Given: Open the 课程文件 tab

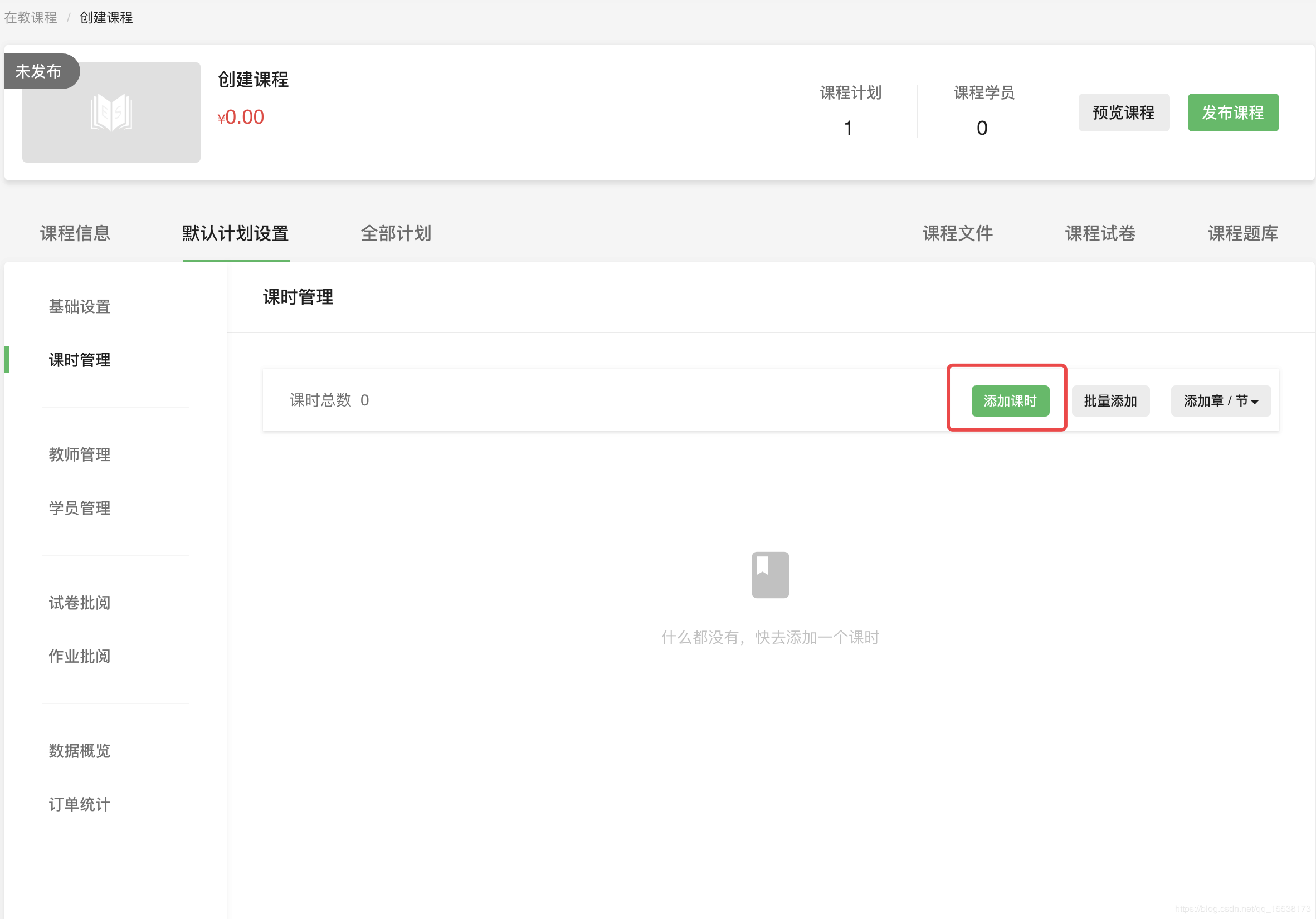Looking at the screenshot, I should point(957,233).
